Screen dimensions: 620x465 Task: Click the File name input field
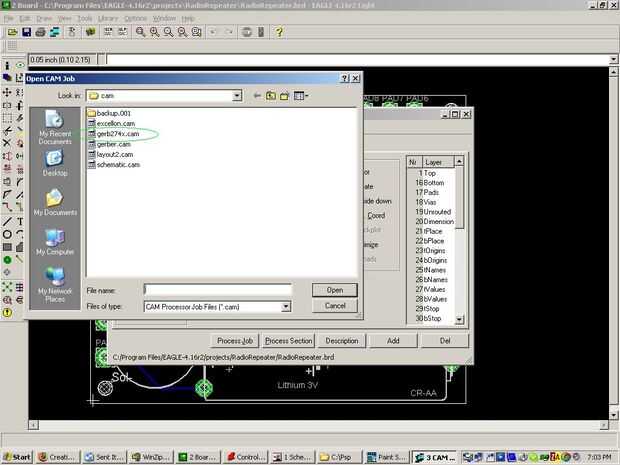217,290
